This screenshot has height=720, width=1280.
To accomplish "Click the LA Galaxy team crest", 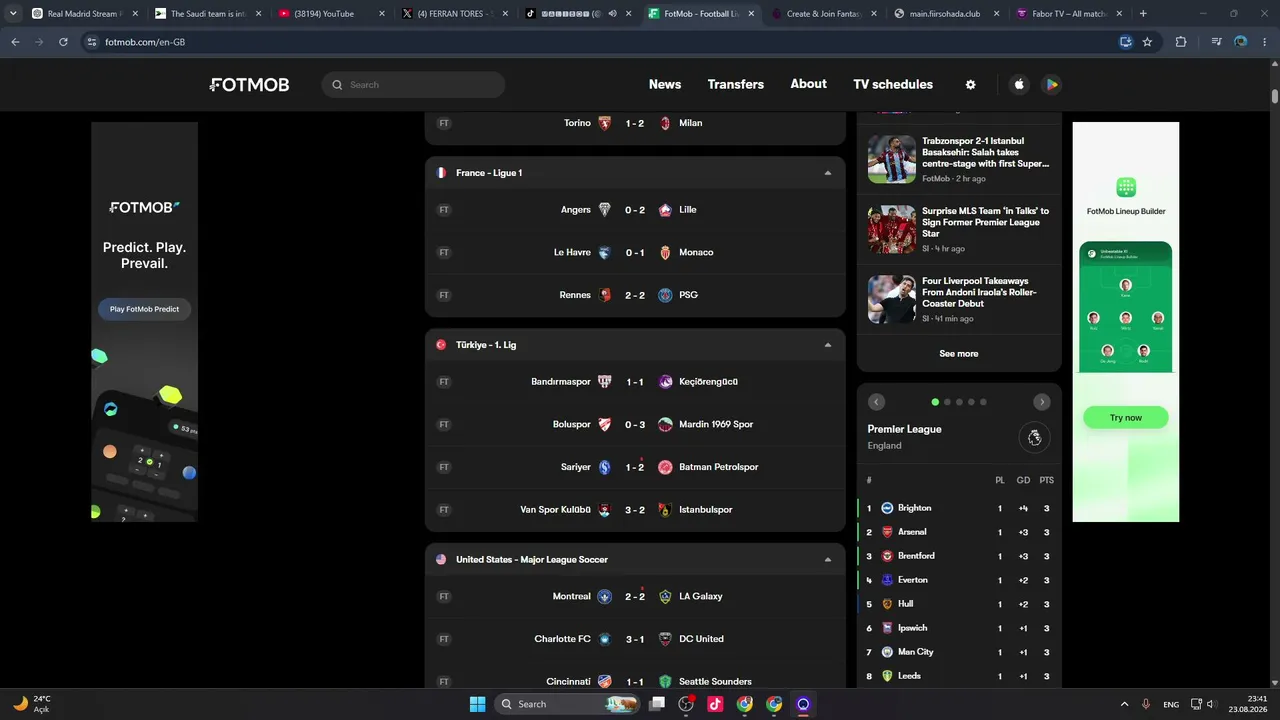I will click(665, 596).
